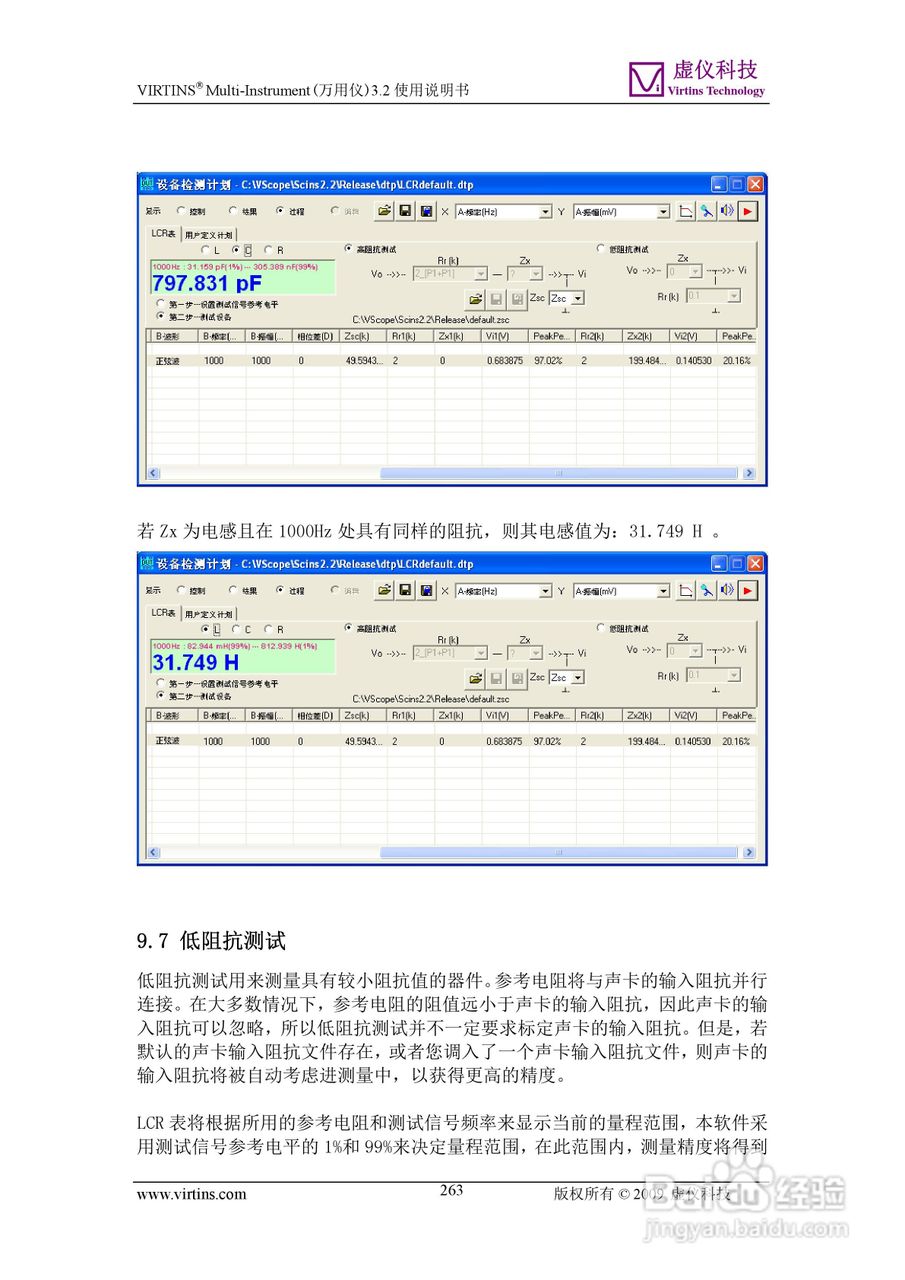905x1280 pixels.
Task: Click the graph plot icon next to Y dropdown
Action: [684, 211]
